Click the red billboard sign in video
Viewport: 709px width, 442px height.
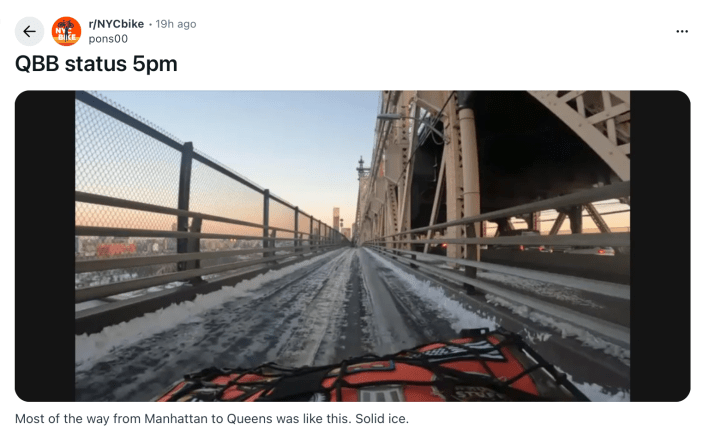pos(116,249)
